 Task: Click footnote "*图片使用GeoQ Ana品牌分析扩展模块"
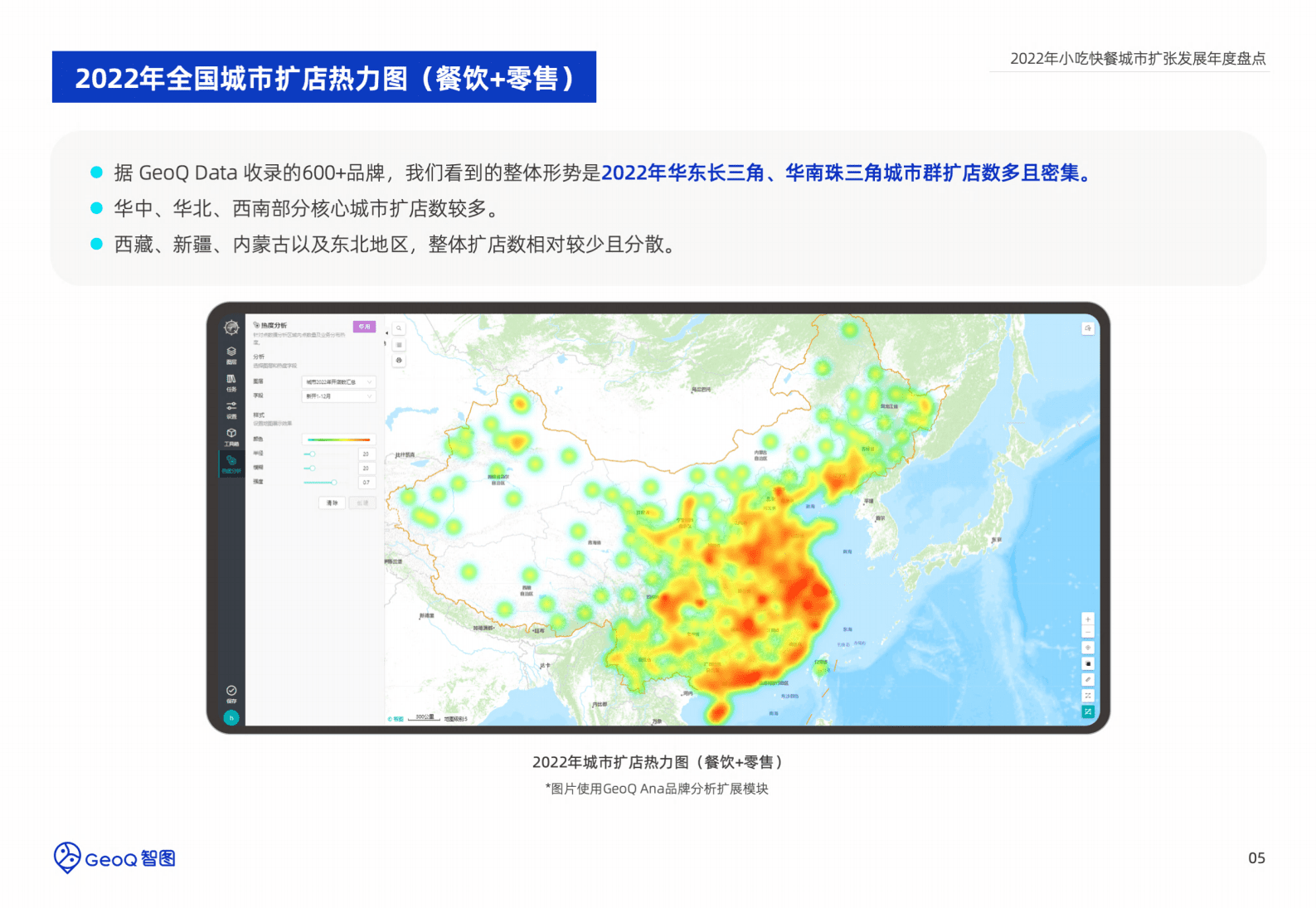click(657, 789)
